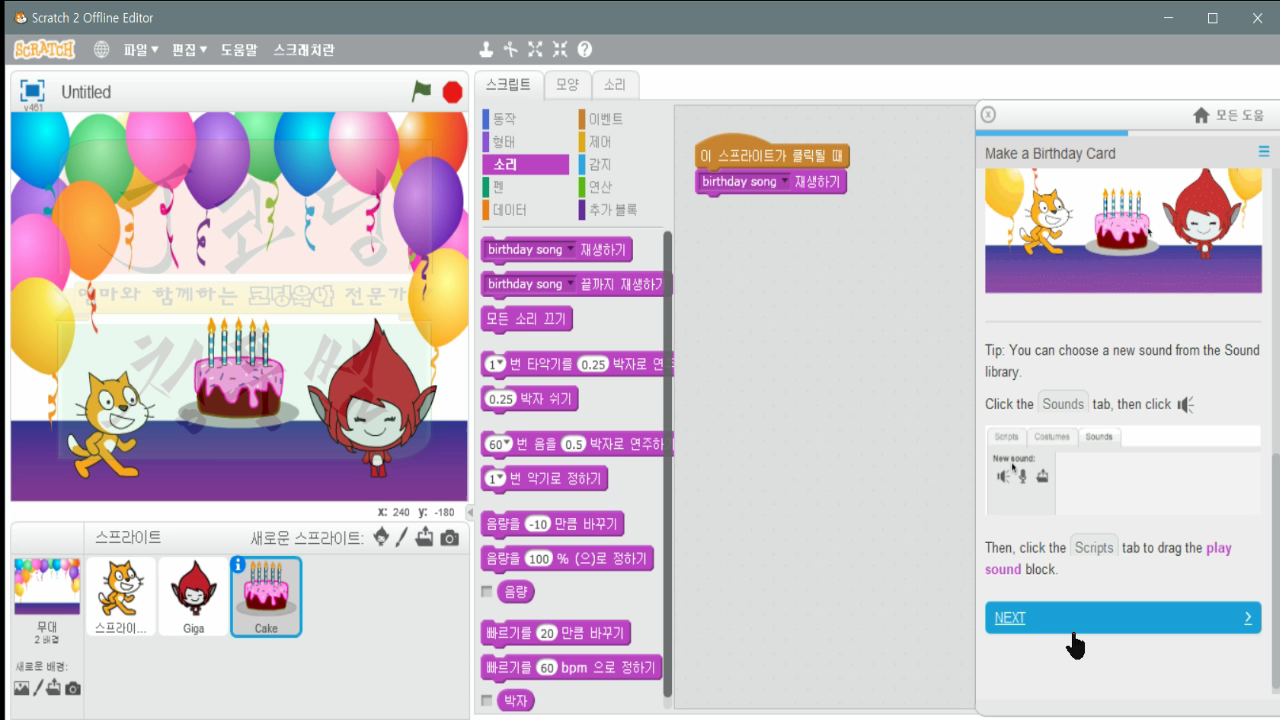Select the Cake sprite thumbnail

pyautogui.click(x=266, y=595)
